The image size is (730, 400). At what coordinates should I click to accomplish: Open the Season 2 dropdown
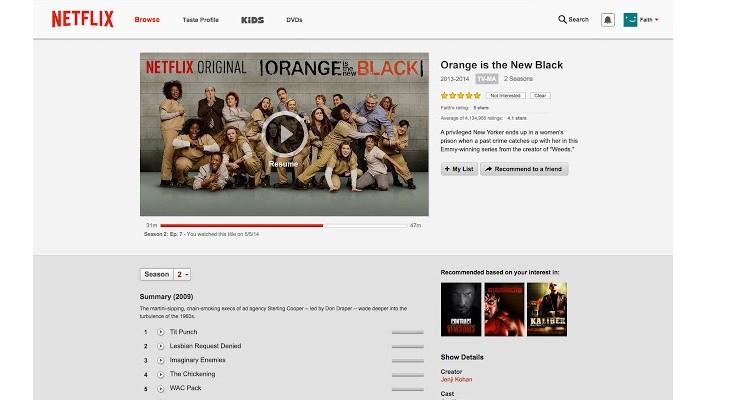point(182,274)
